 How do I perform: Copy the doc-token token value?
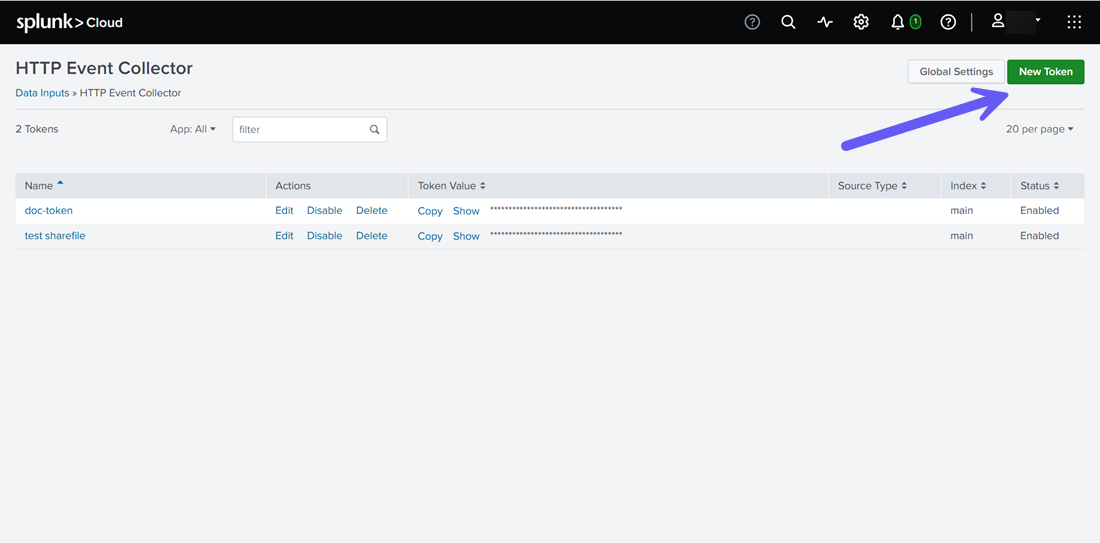tap(430, 211)
